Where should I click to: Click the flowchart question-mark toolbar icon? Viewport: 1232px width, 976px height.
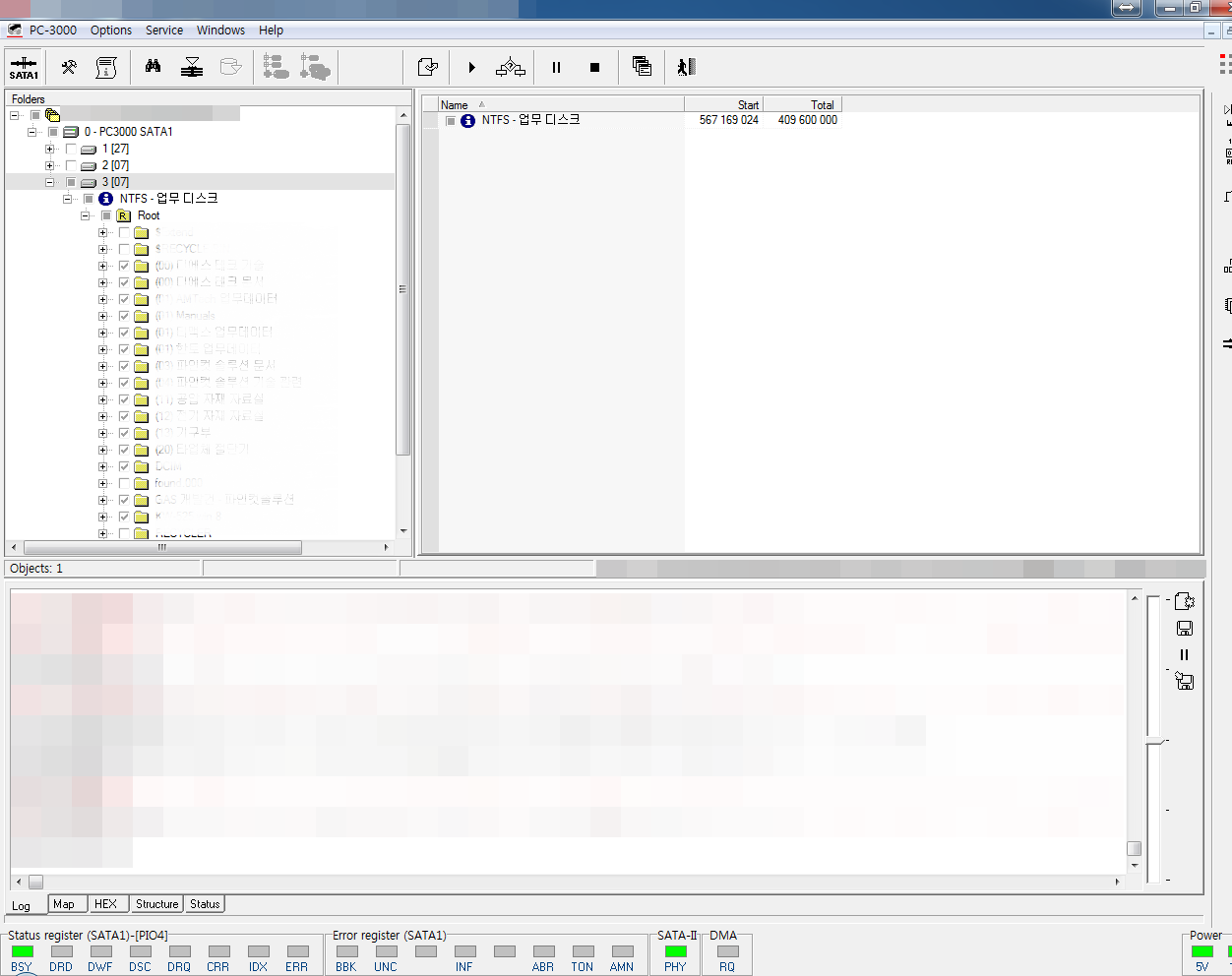[x=510, y=67]
